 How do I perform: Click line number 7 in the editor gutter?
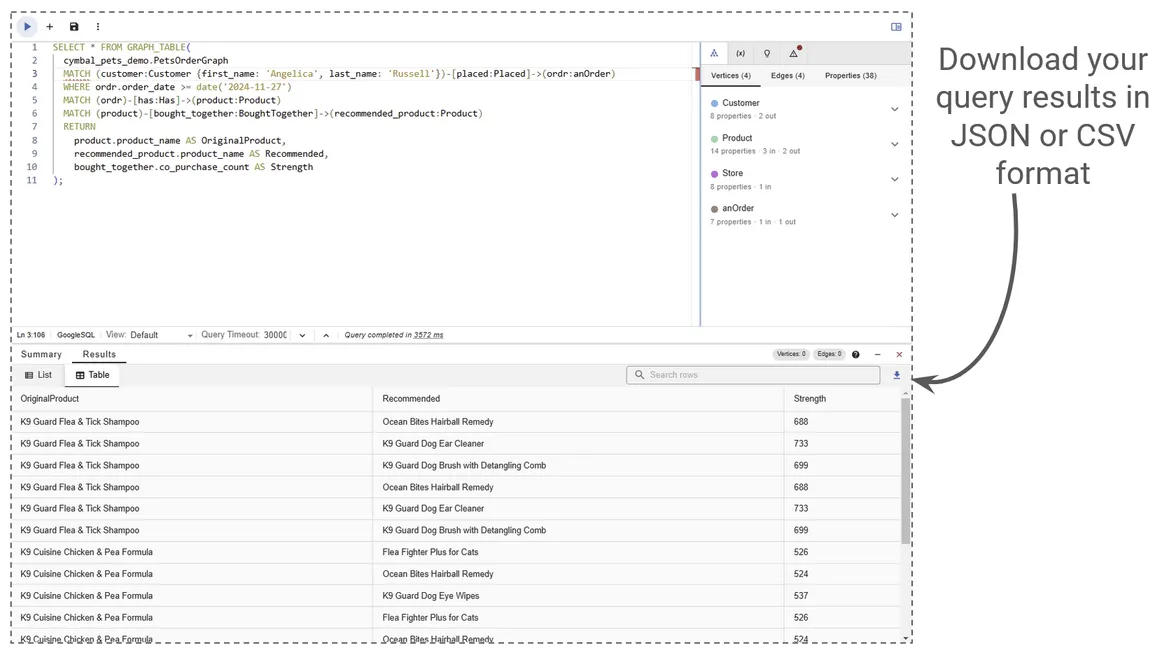click(x=34, y=127)
